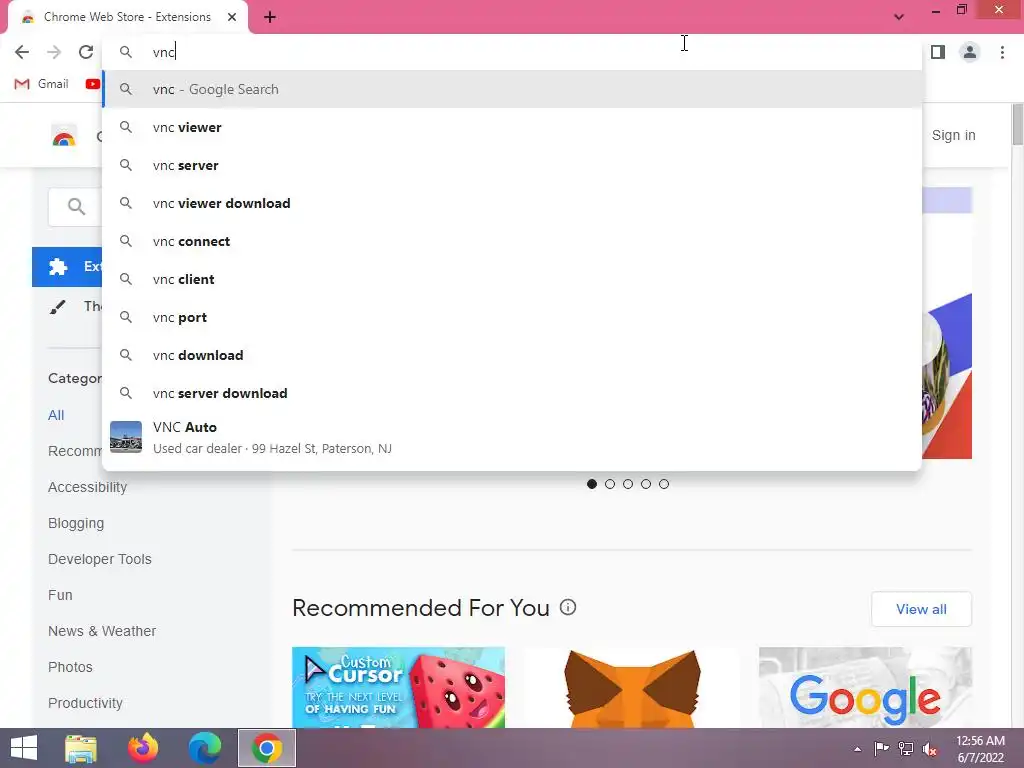Click the Chrome Web Store rainbow logo
Viewport: 1024px width, 768px height.
tap(63, 135)
